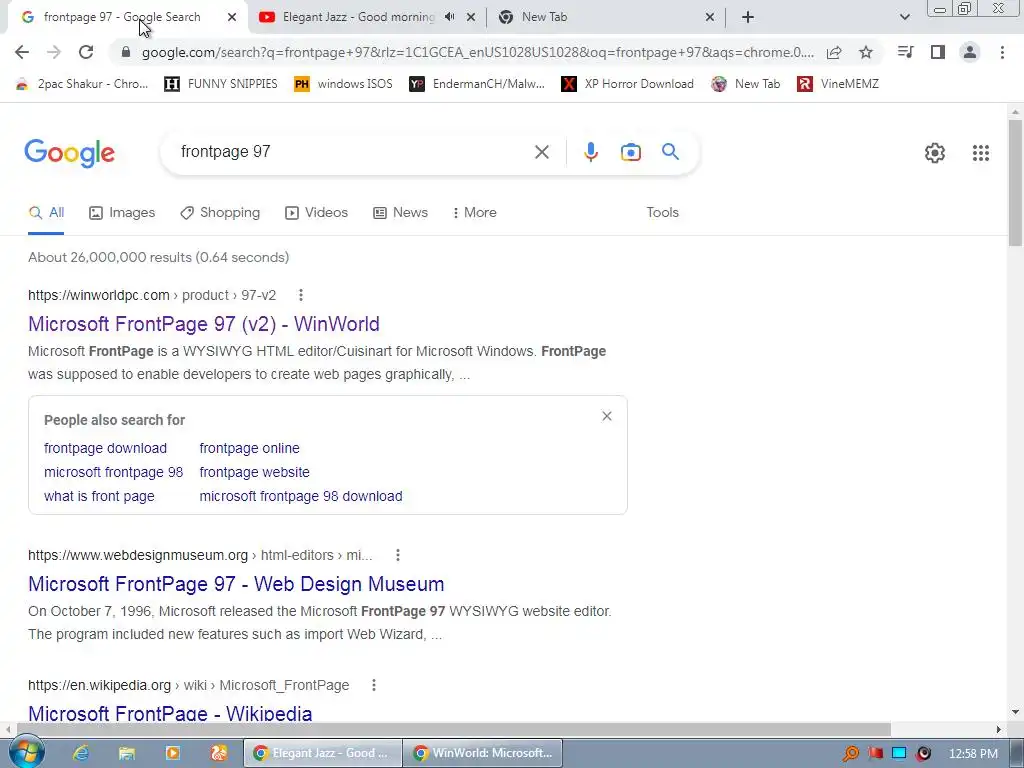
Task: Expand the More search filters menu
Action: pos(474,212)
